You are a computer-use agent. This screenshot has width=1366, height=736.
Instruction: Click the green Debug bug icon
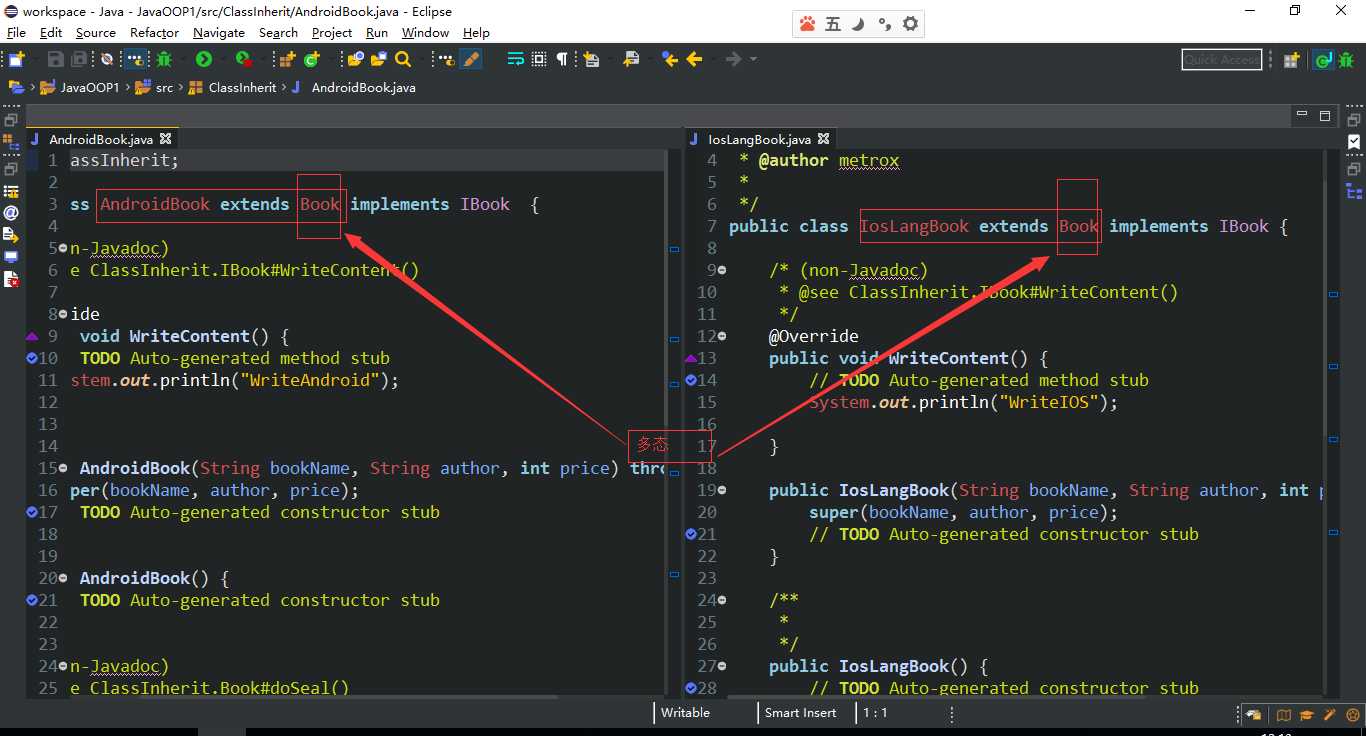click(164, 60)
